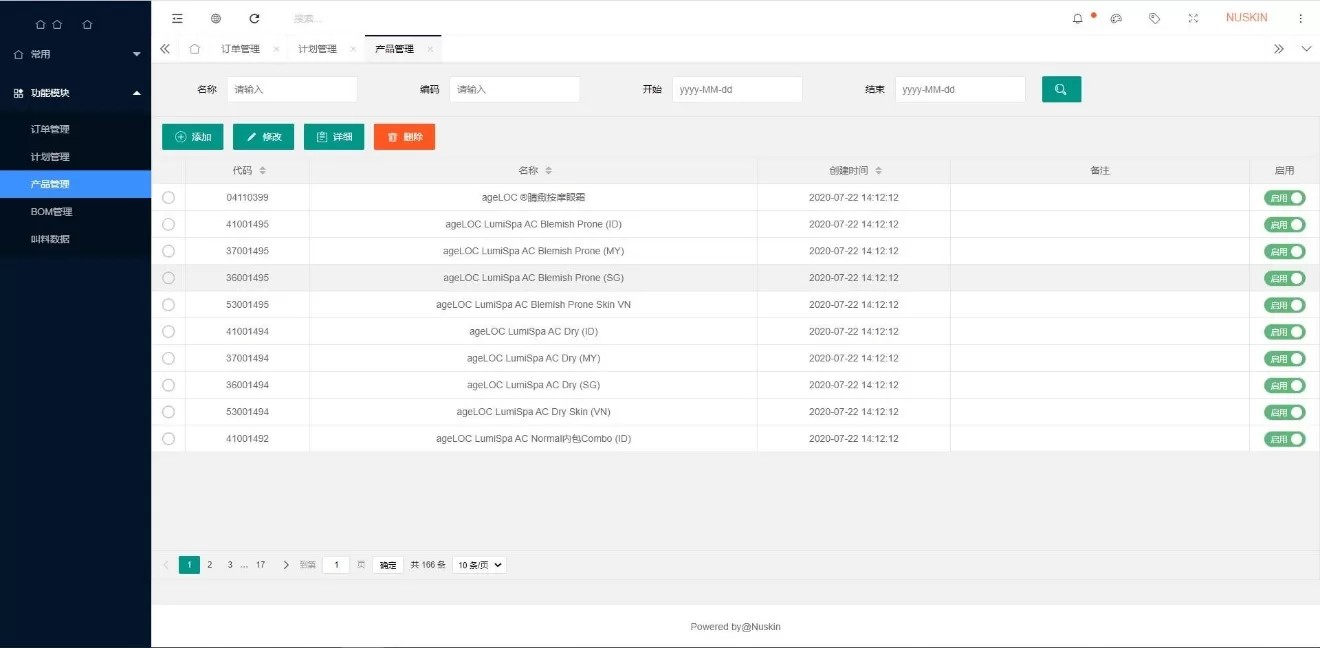The image size is (1320, 648).
Task: Switch to the 计划管理 tab
Action: pos(317,49)
